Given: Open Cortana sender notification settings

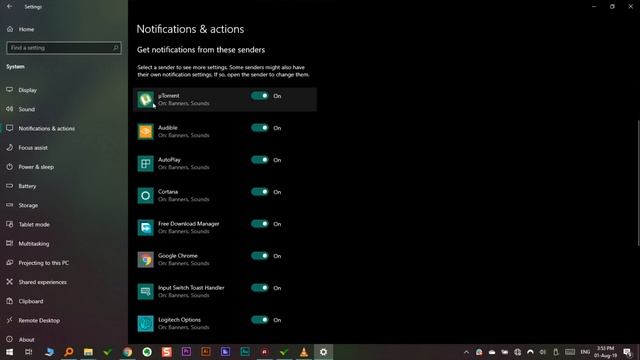Looking at the screenshot, I should click(x=224, y=196).
